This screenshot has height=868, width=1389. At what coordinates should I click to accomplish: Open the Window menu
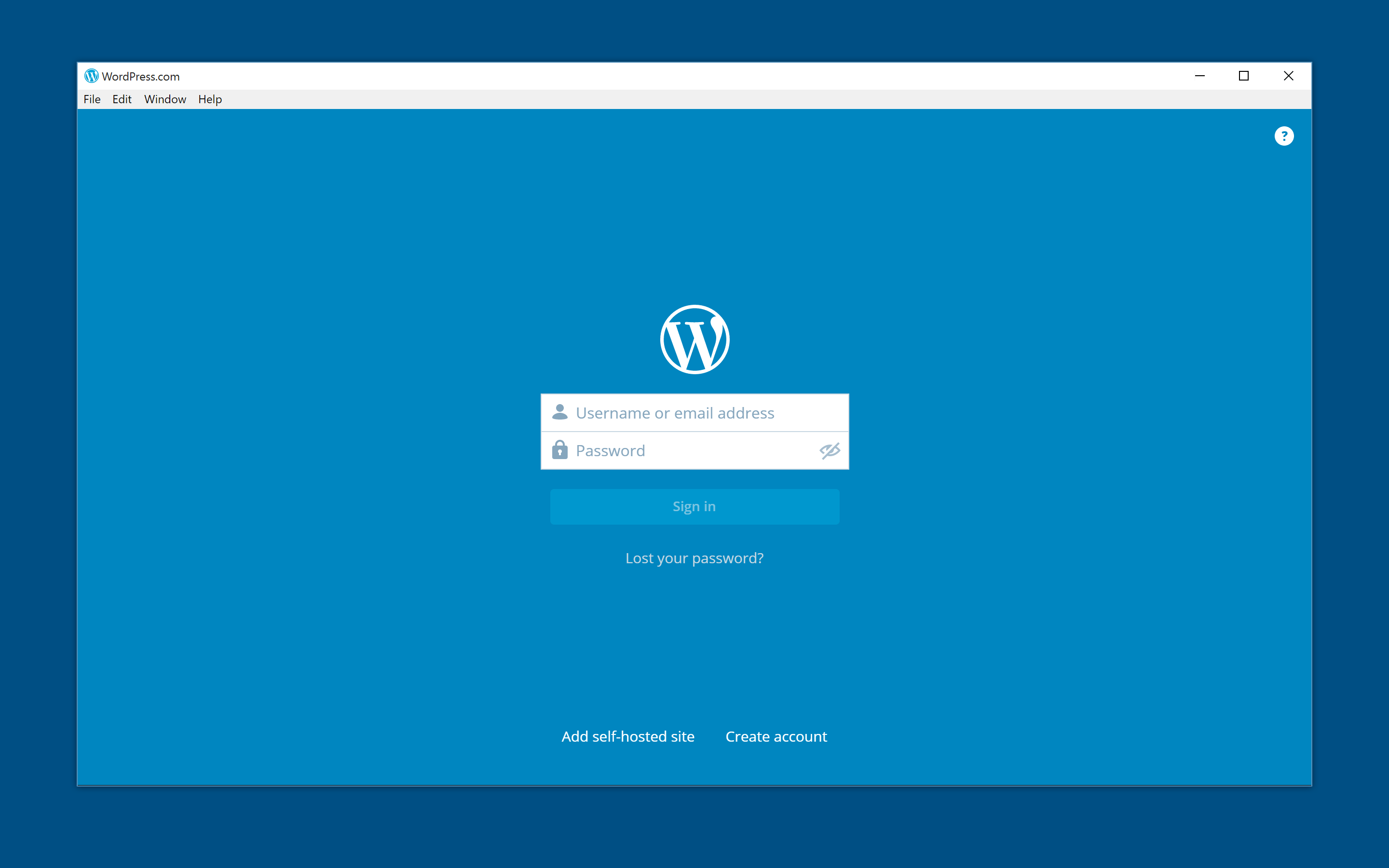[x=165, y=99]
